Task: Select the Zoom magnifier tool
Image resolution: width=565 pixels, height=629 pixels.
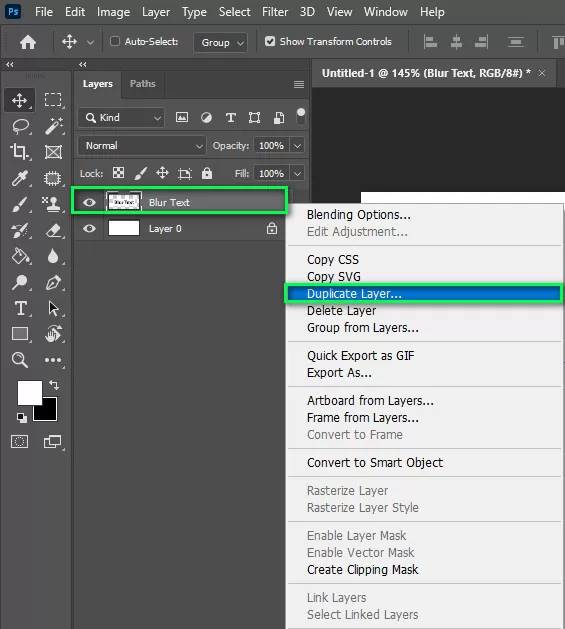Action: (20, 360)
